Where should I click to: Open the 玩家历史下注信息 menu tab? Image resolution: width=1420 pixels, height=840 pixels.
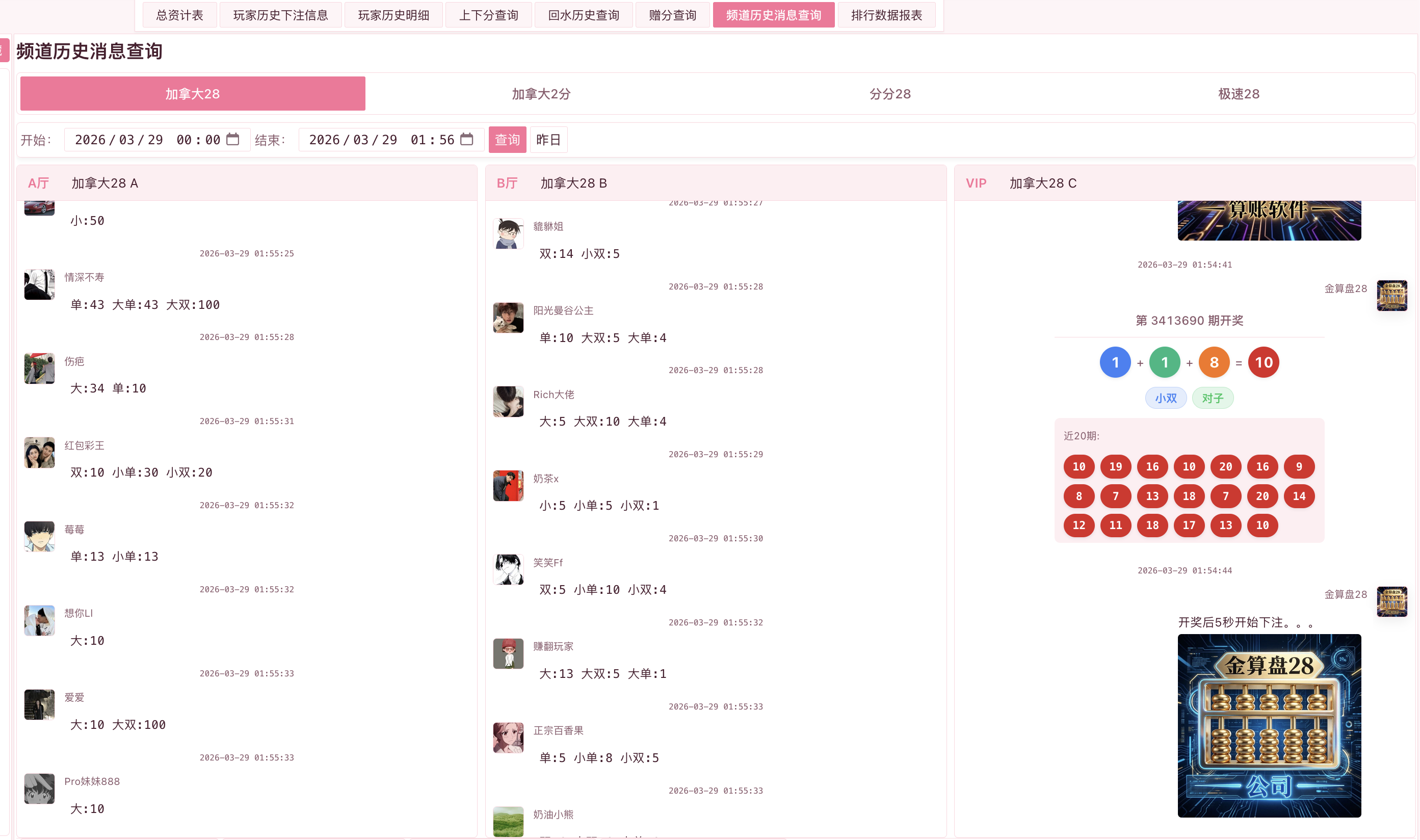(281, 15)
